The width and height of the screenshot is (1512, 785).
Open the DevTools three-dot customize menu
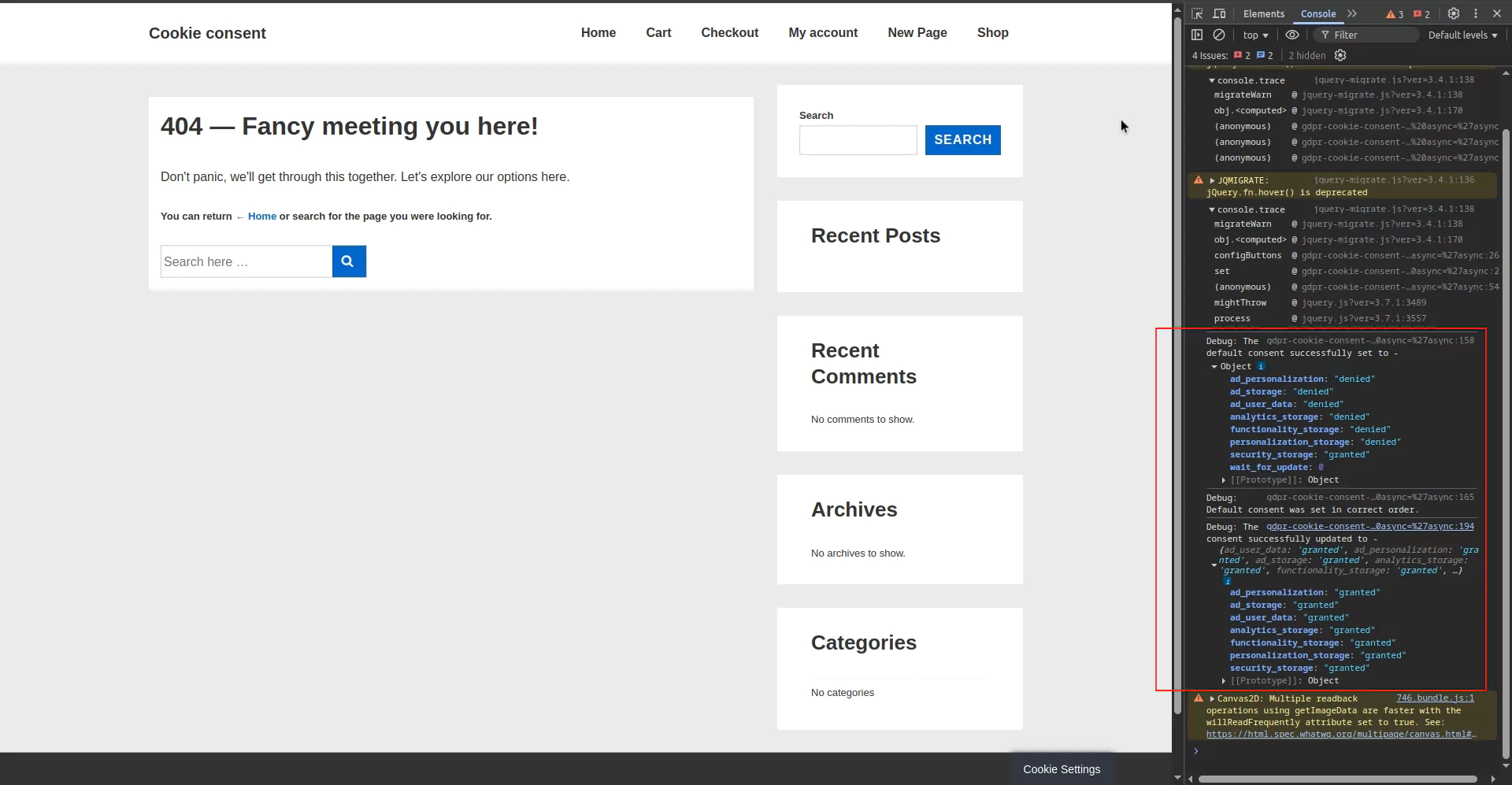tap(1476, 13)
